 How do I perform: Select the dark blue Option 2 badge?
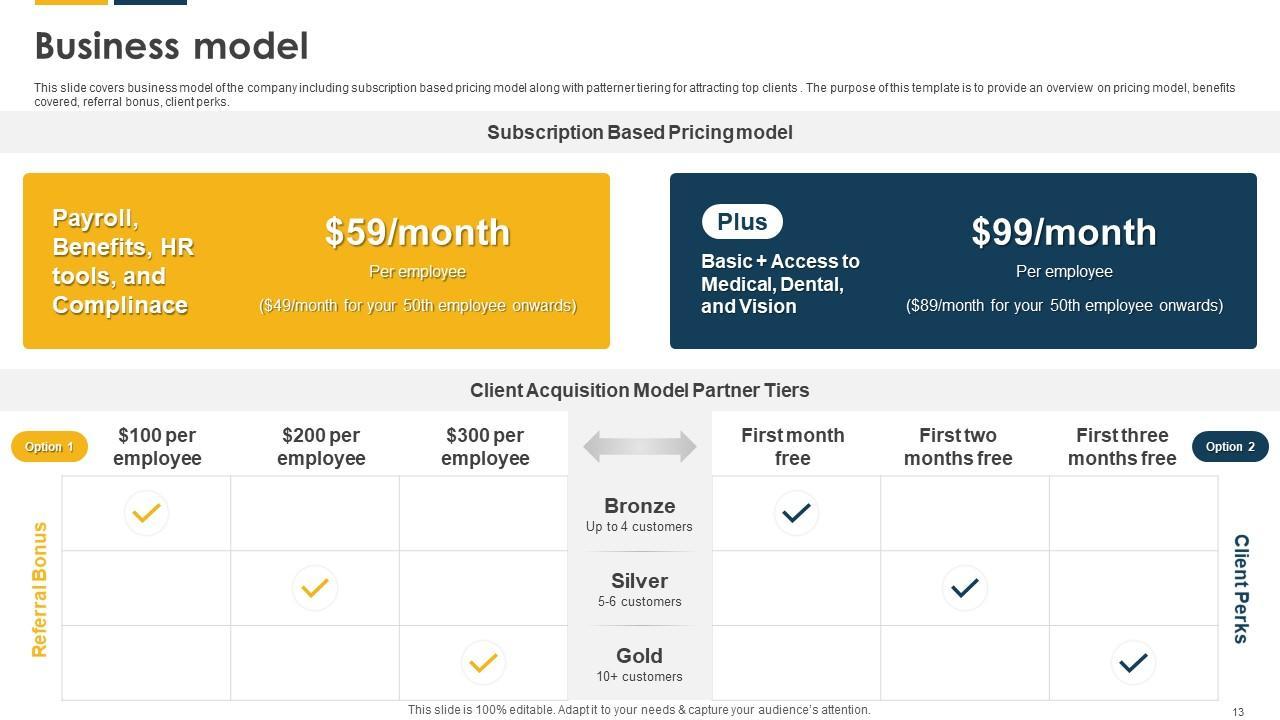coord(1230,447)
